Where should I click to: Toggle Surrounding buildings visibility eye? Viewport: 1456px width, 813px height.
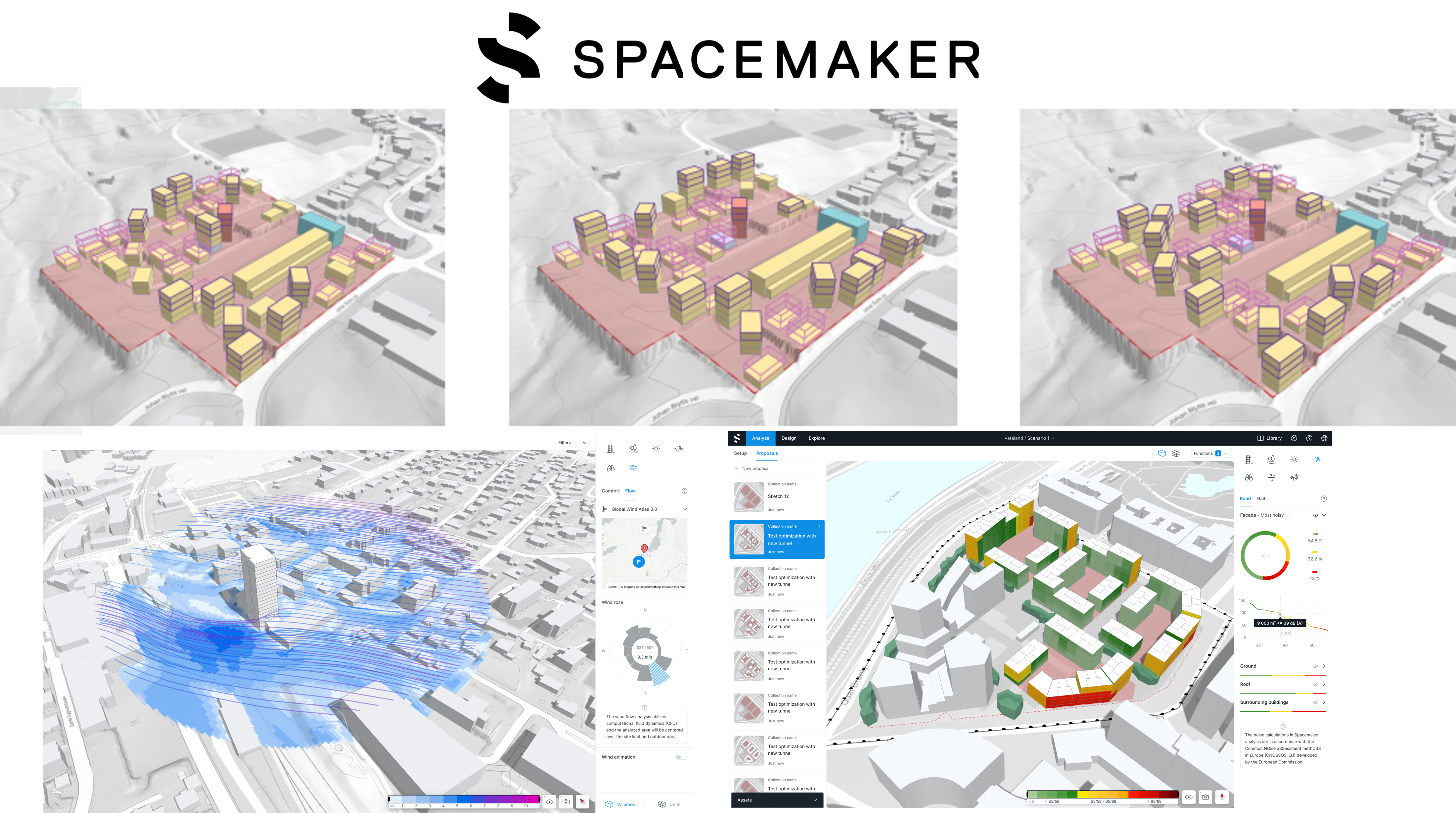pyautogui.click(x=1315, y=702)
